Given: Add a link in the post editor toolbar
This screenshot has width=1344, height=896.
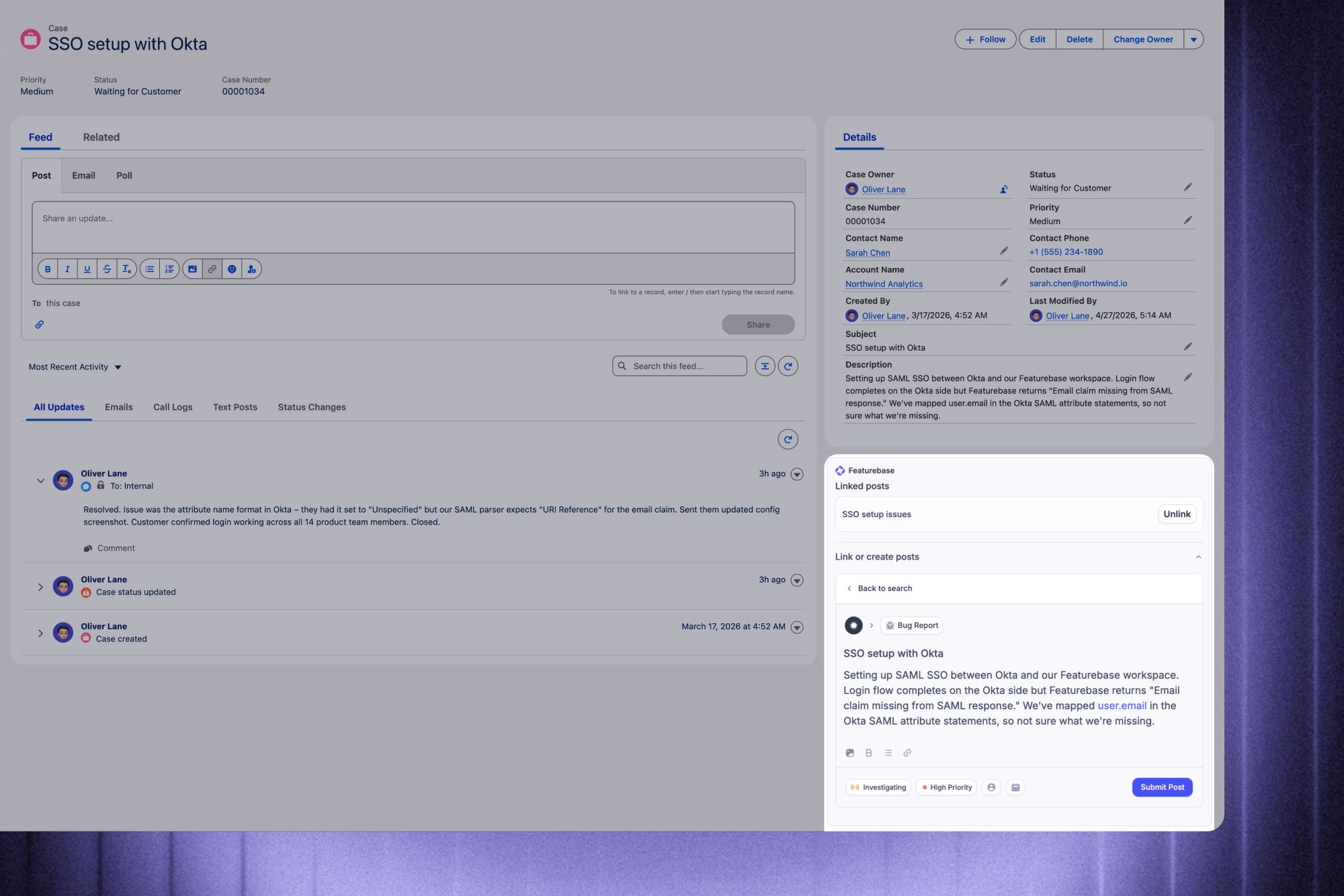Looking at the screenshot, I should [x=212, y=269].
